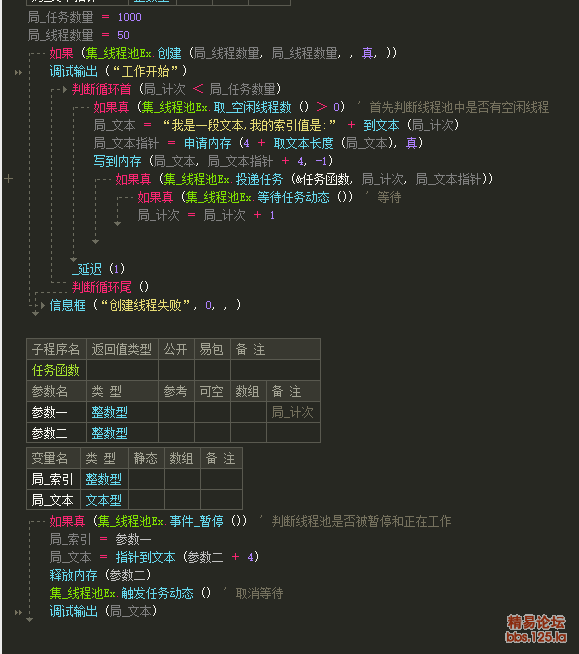Toggle the 参考 cell for 参数一
This screenshot has height=654, width=579.
[x=176, y=412]
